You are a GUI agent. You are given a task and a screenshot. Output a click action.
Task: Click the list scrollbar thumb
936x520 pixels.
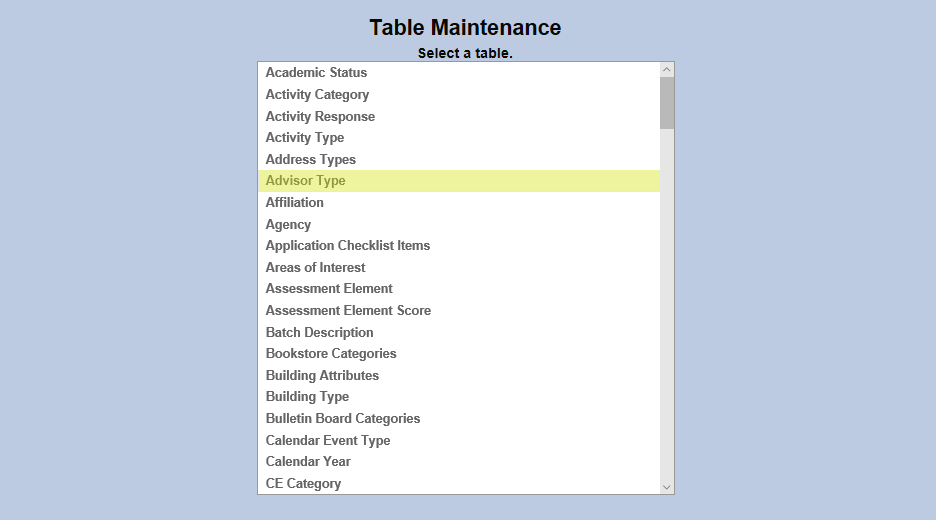pos(667,103)
